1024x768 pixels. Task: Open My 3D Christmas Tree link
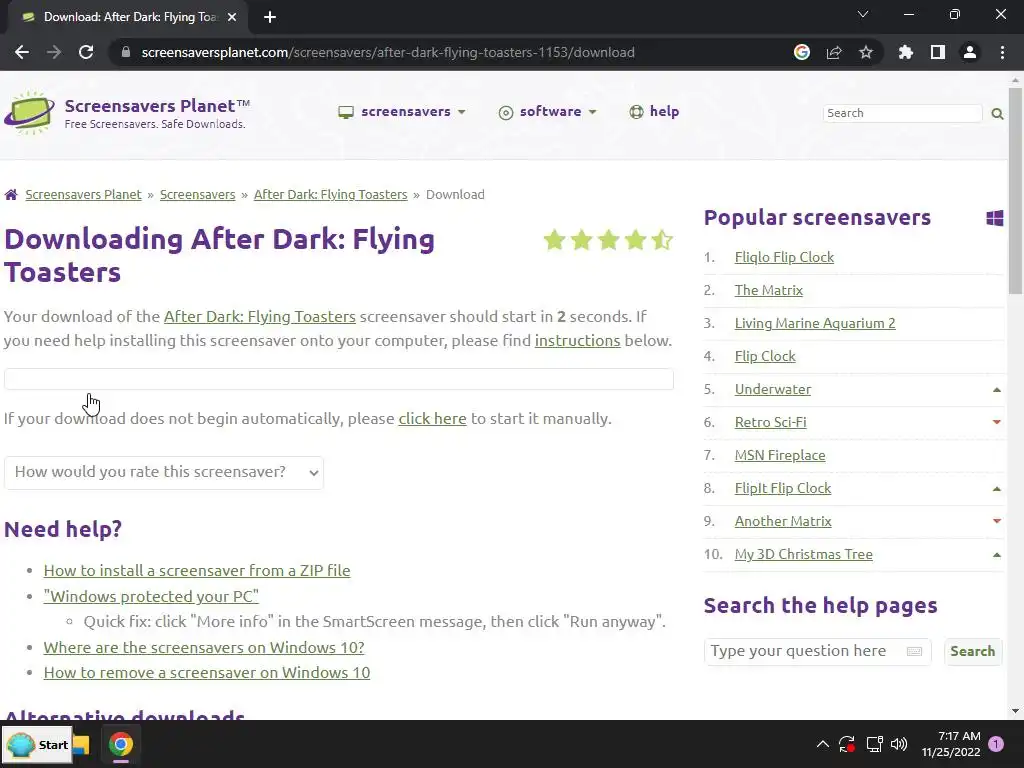[803, 554]
